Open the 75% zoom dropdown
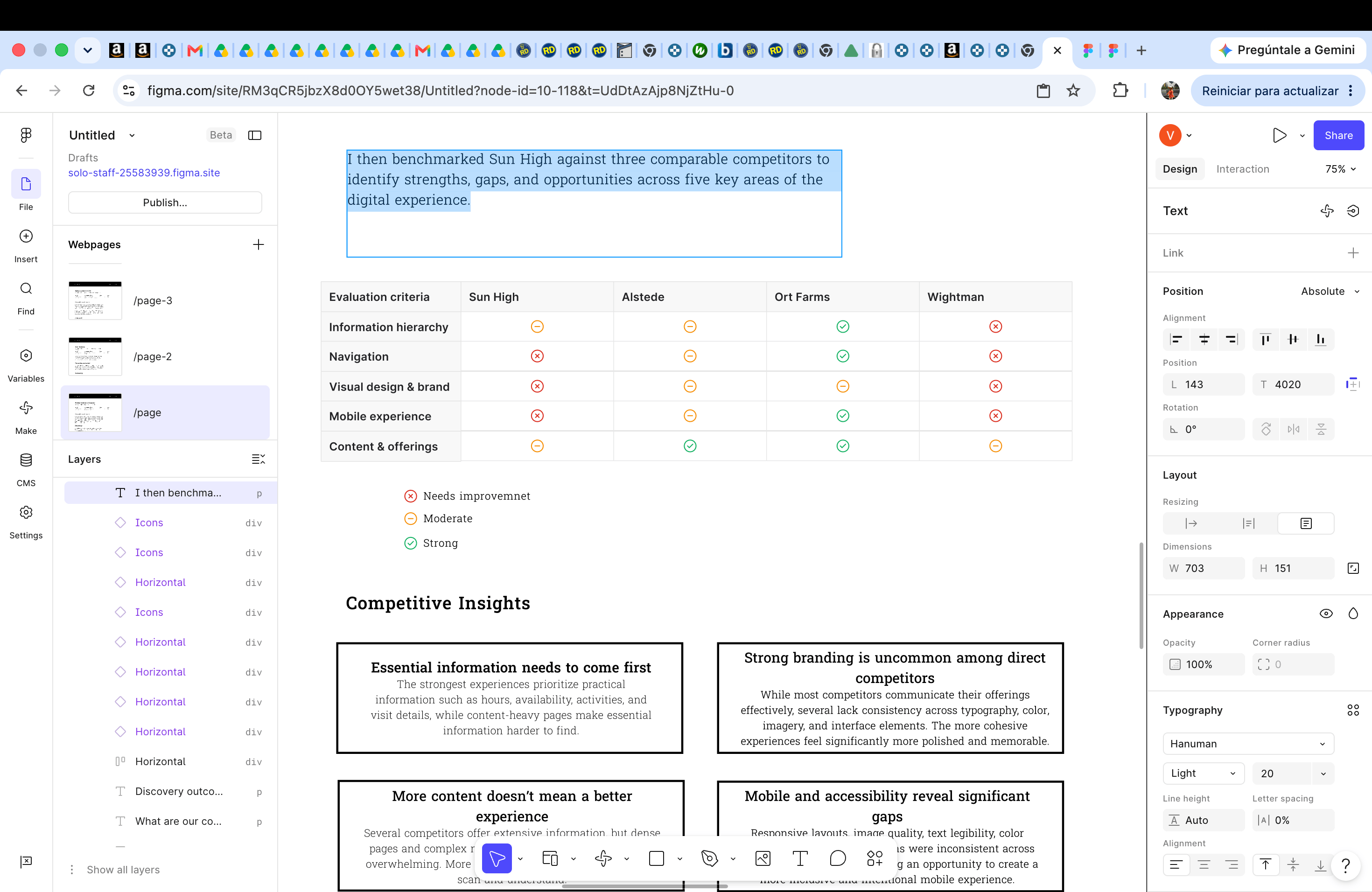 tap(1340, 169)
